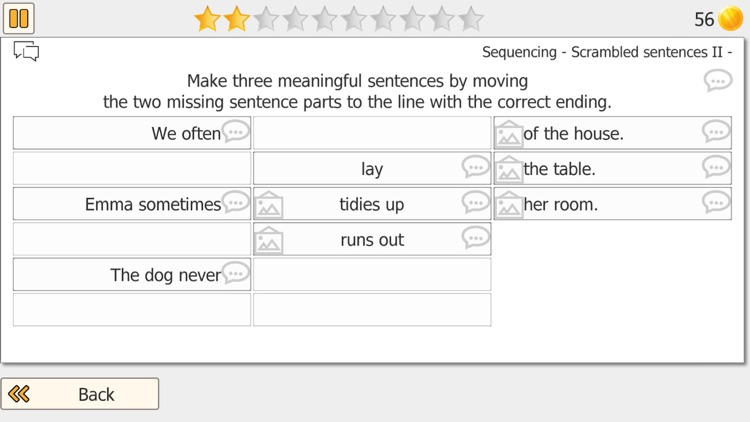The height and width of the screenshot is (422, 750).
Task: Click speech bubble next to 'We often'
Action: point(236,131)
